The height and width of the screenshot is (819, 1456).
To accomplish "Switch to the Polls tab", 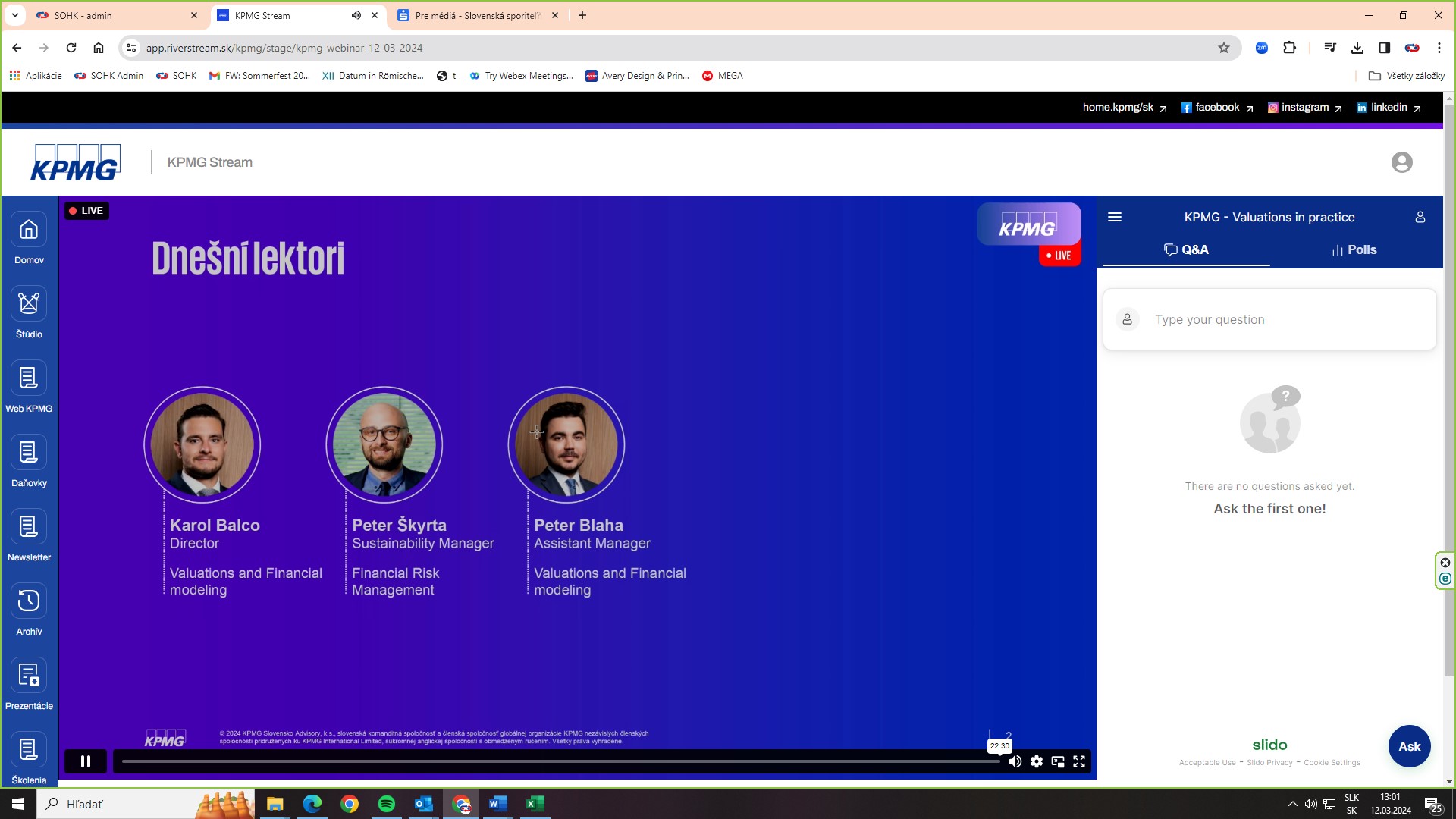I will [1354, 249].
